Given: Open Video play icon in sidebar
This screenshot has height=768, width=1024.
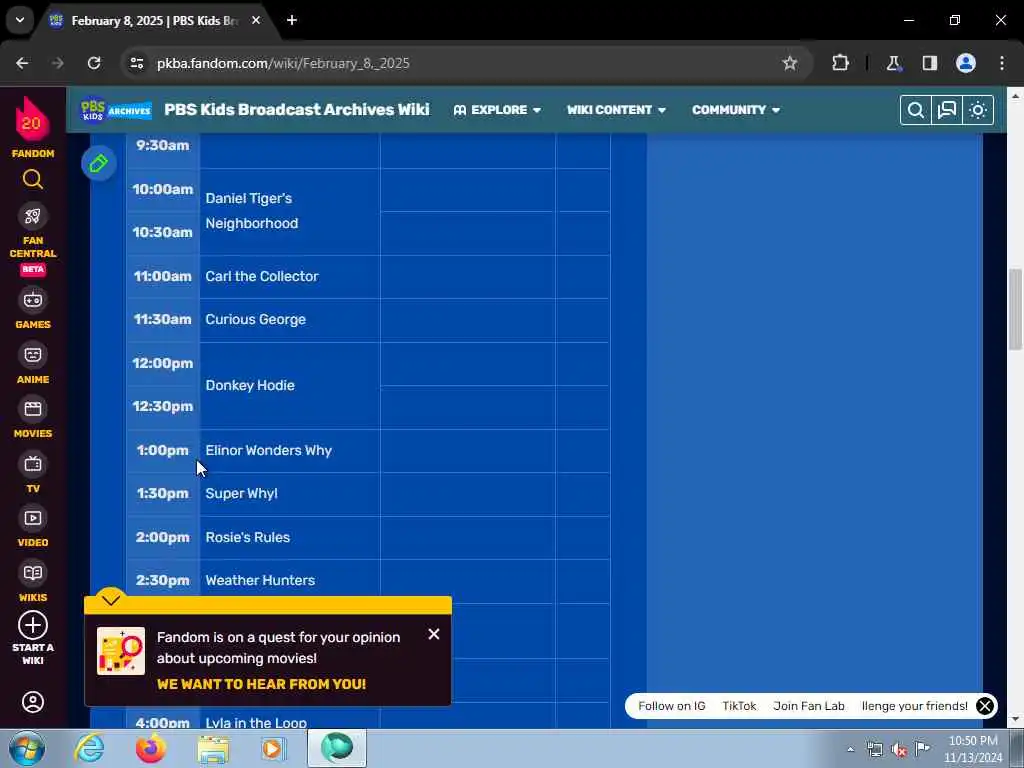Looking at the screenshot, I should [x=33, y=518].
